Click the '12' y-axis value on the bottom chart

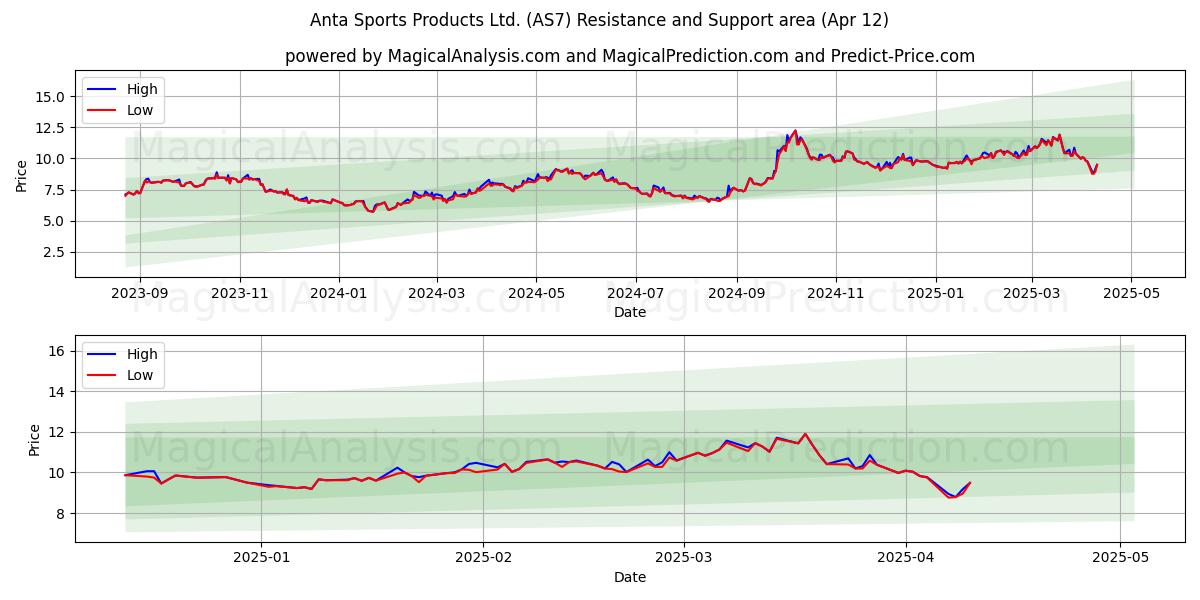tap(58, 433)
